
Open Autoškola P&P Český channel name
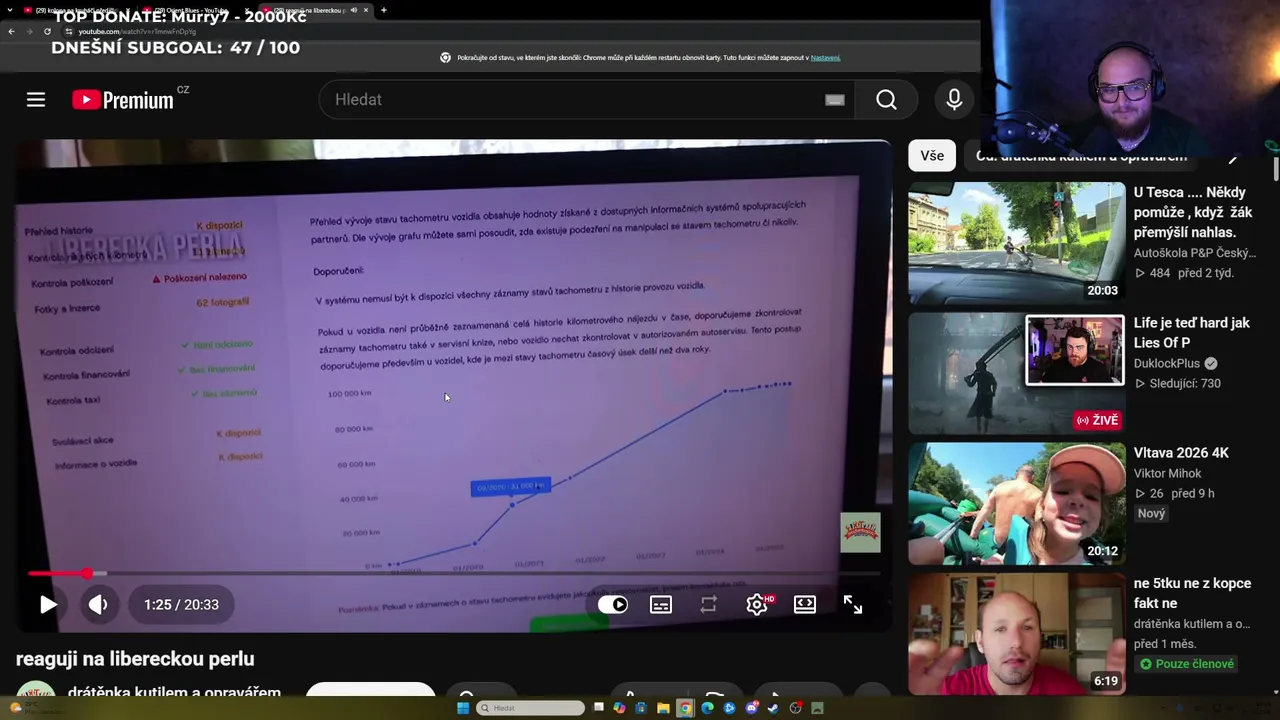point(1194,253)
